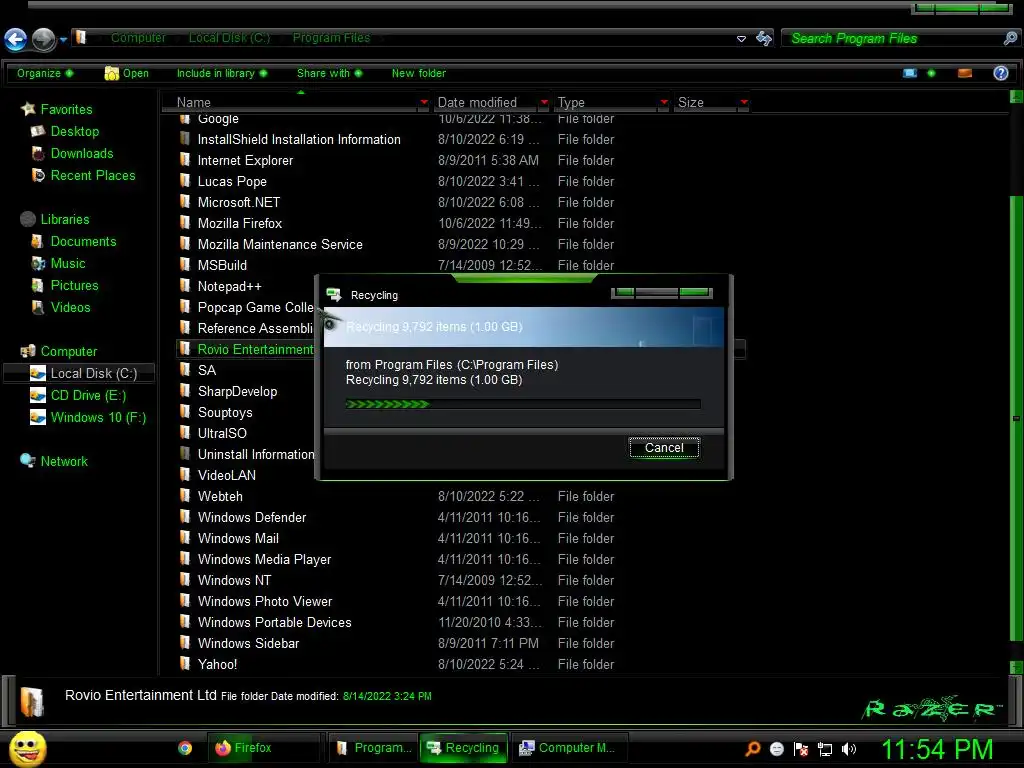Image resolution: width=1024 pixels, height=768 pixels.
Task: Change the view with the views icon
Action: click(x=910, y=73)
